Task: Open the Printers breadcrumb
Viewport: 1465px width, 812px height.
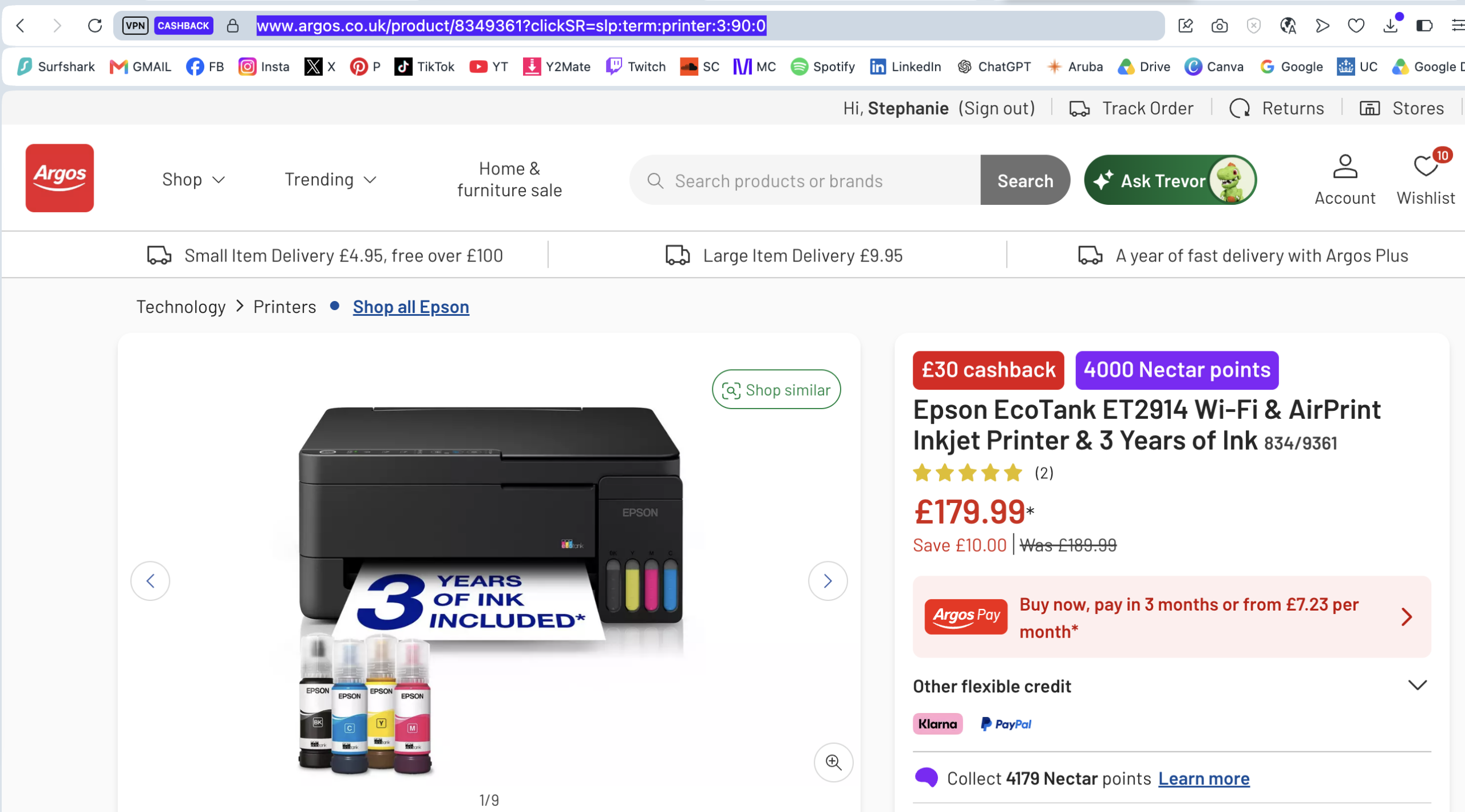Action: point(284,307)
